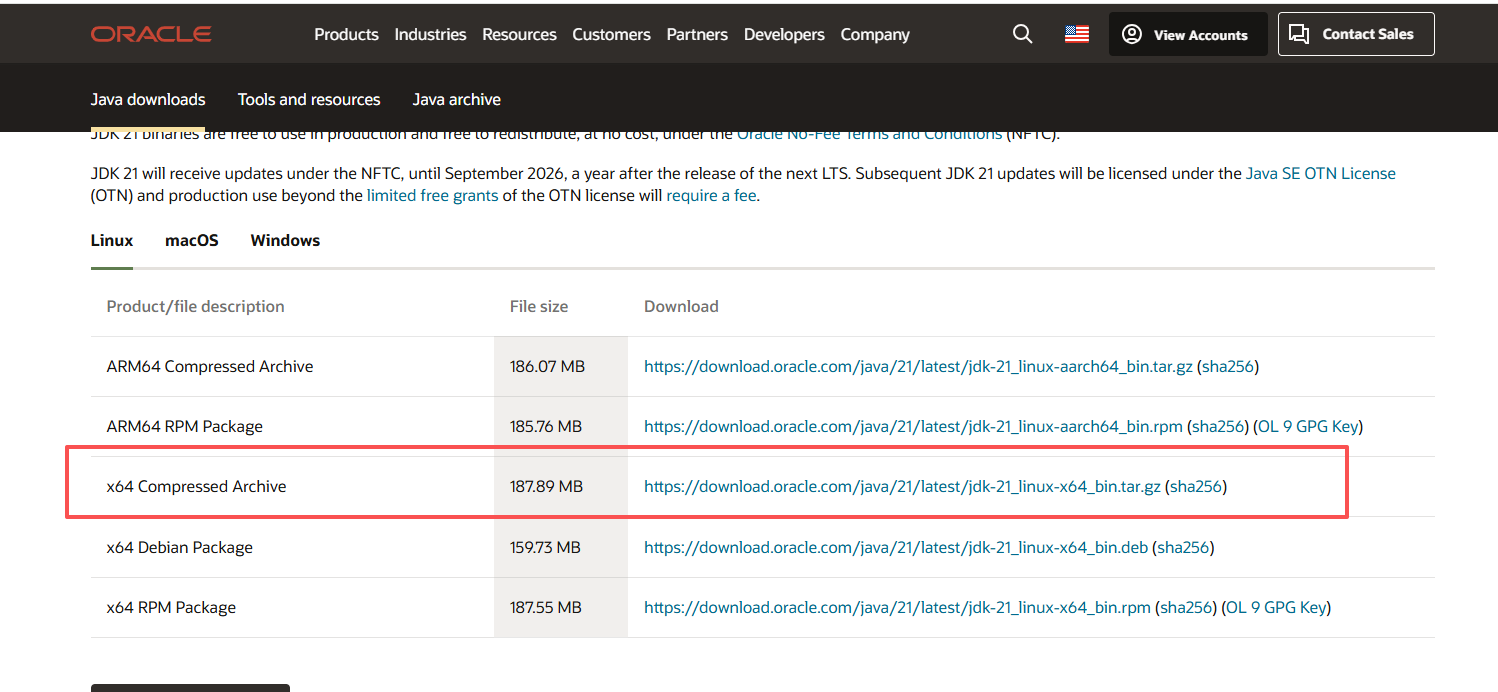Viewport: 1498px width, 692px height.
Task: Select the Tools and resources tab
Action: coord(309,100)
